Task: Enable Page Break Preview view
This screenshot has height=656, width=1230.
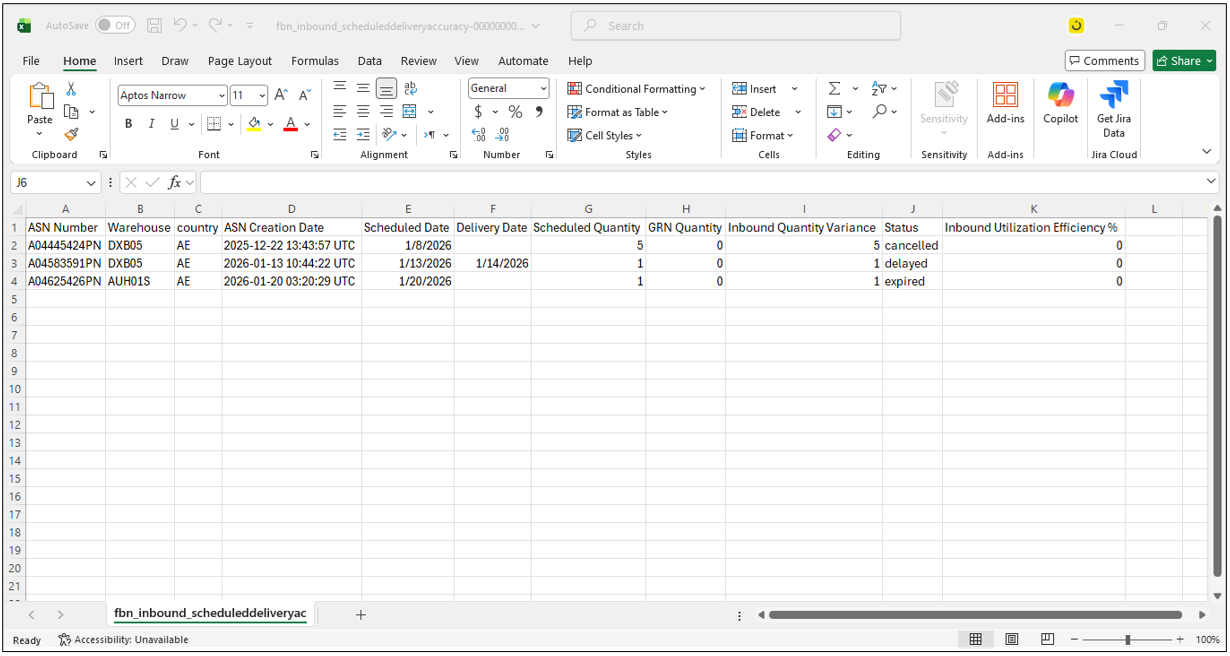Action: coord(1047,640)
